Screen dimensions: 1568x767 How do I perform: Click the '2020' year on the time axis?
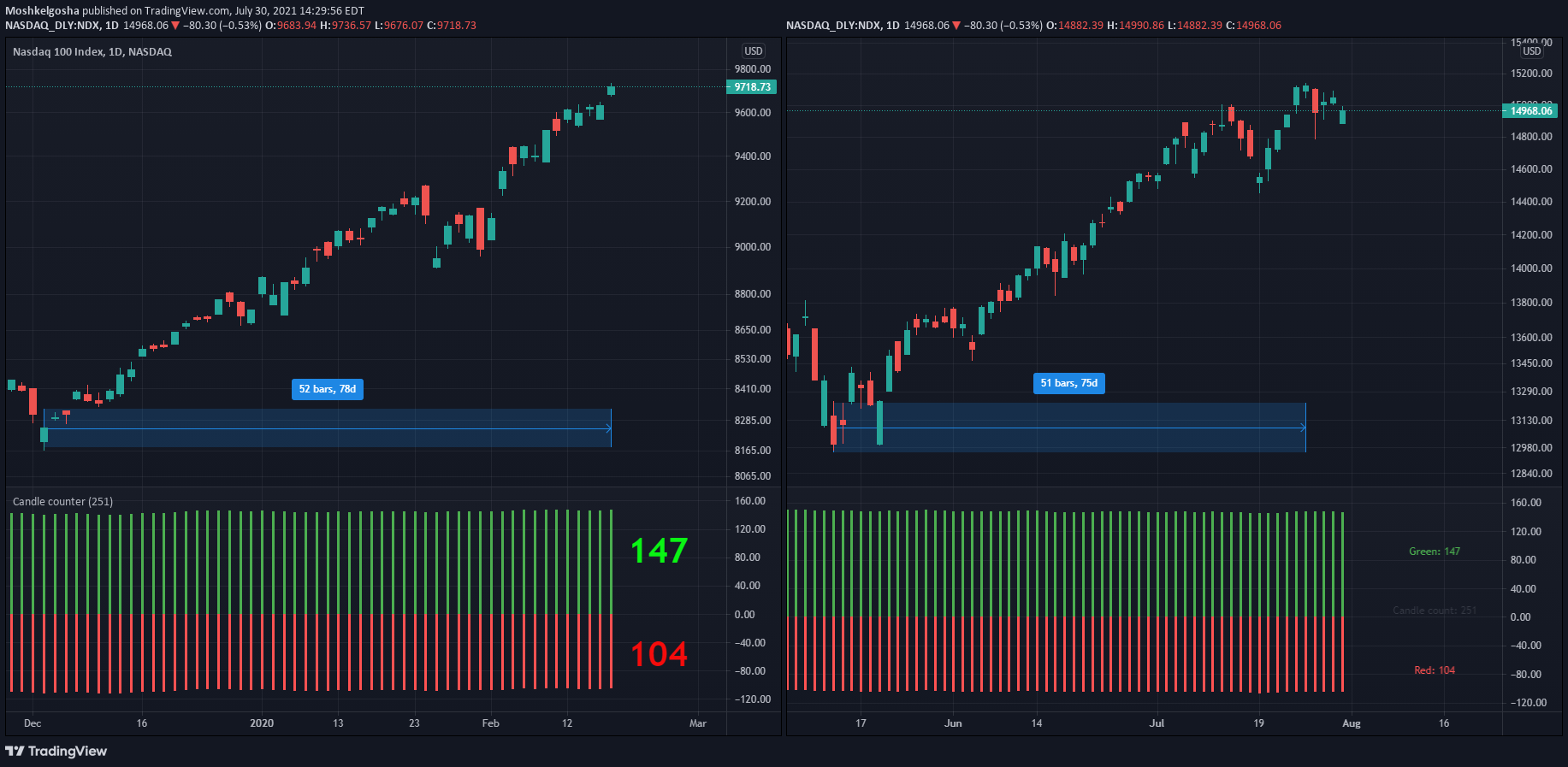[262, 723]
